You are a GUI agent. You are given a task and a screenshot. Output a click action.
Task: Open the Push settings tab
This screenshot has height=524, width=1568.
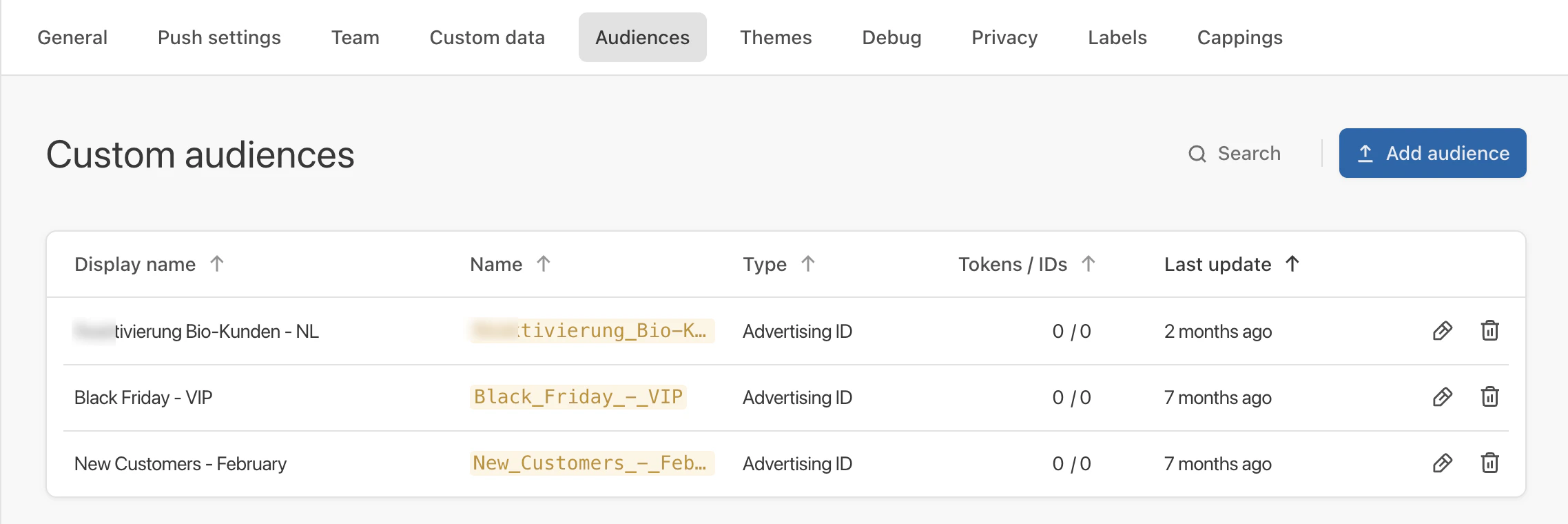click(x=219, y=37)
